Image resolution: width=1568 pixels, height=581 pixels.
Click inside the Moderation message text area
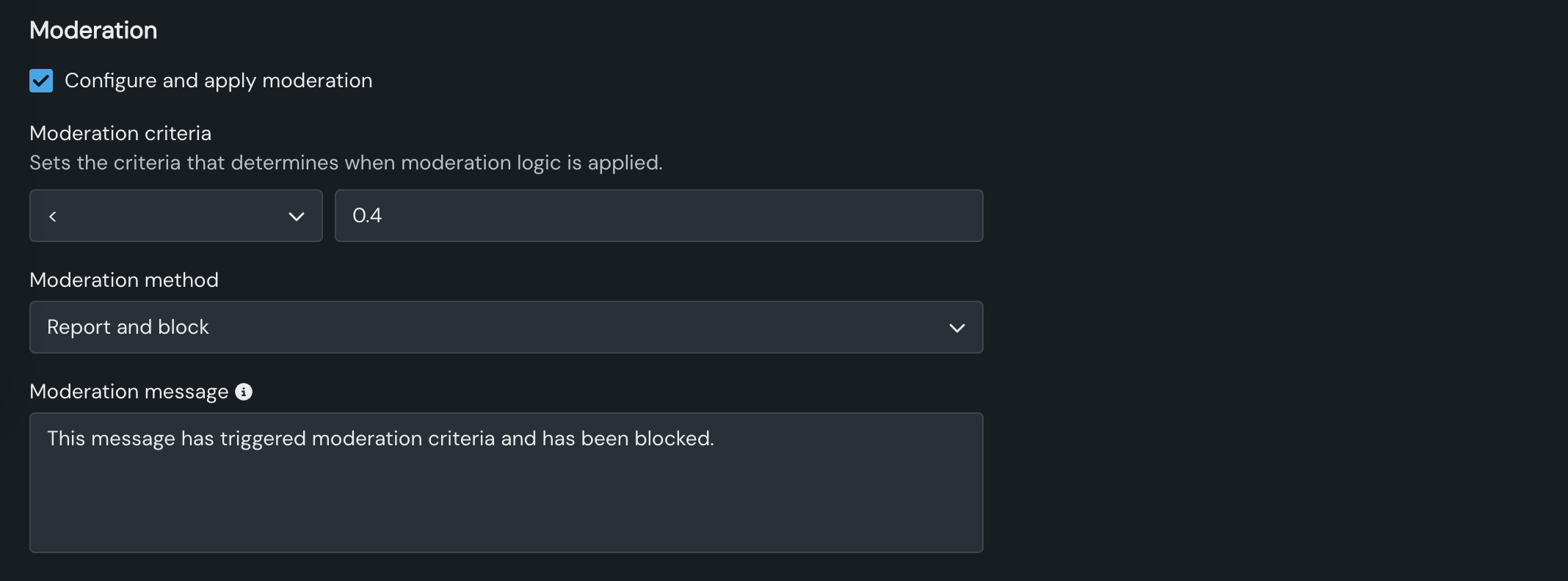pos(506,482)
